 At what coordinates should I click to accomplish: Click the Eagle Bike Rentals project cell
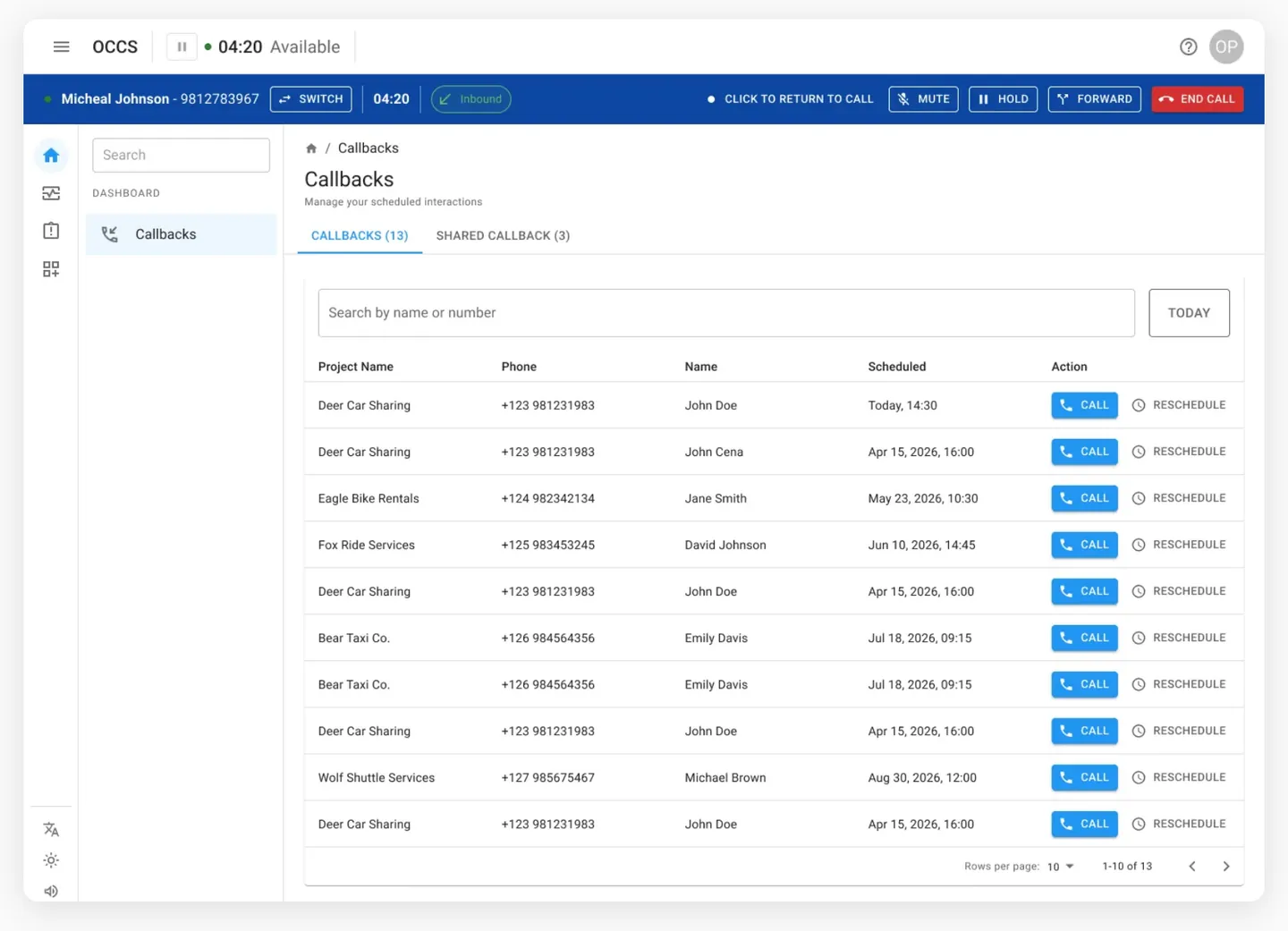coord(369,499)
